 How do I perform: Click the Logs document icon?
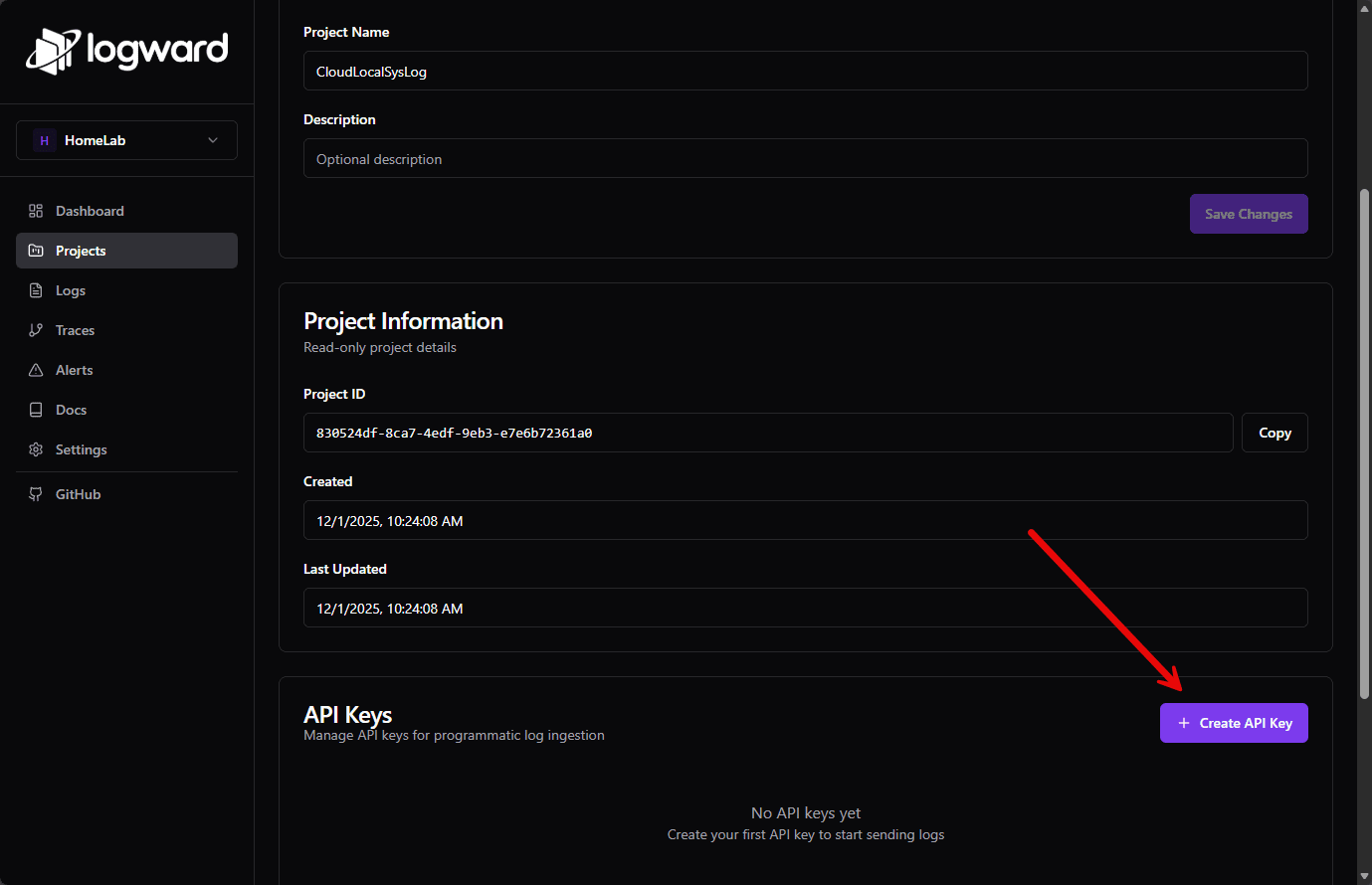coord(36,290)
